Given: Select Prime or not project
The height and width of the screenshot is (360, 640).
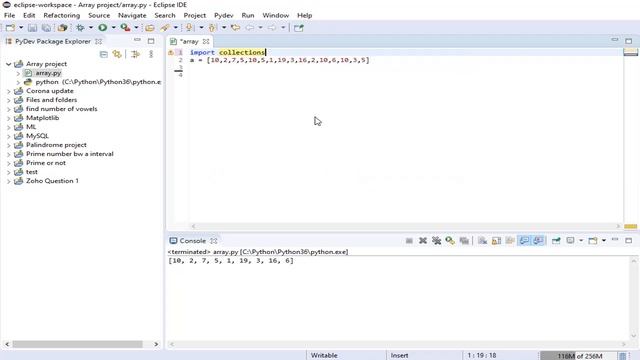Looking at the screenshot, I should 46,163.
